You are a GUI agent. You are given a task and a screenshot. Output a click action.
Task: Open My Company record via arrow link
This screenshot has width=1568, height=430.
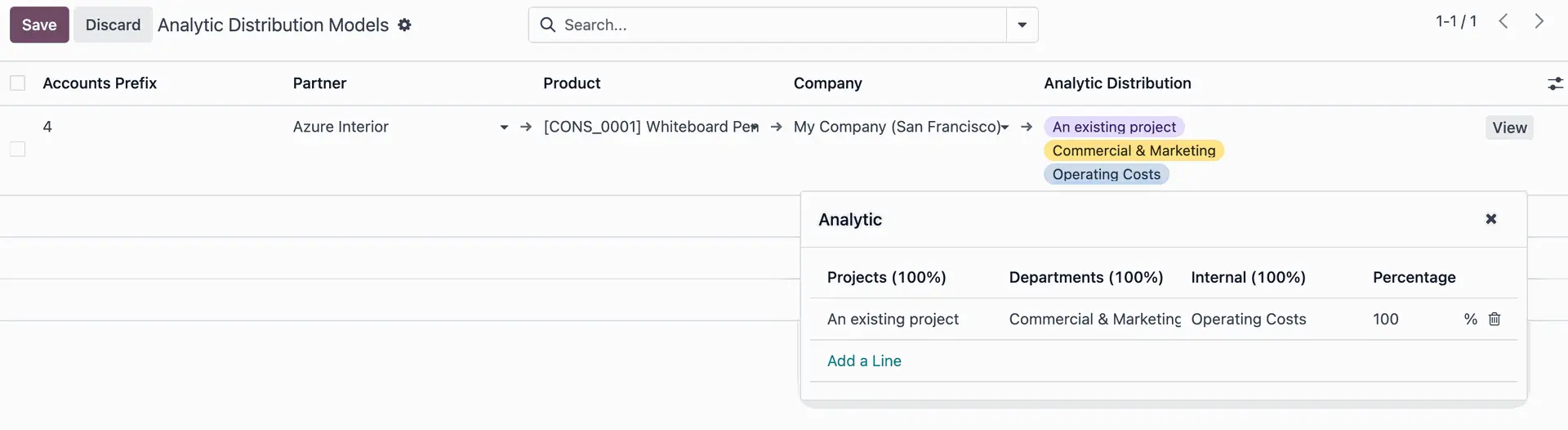point(1027,127)
